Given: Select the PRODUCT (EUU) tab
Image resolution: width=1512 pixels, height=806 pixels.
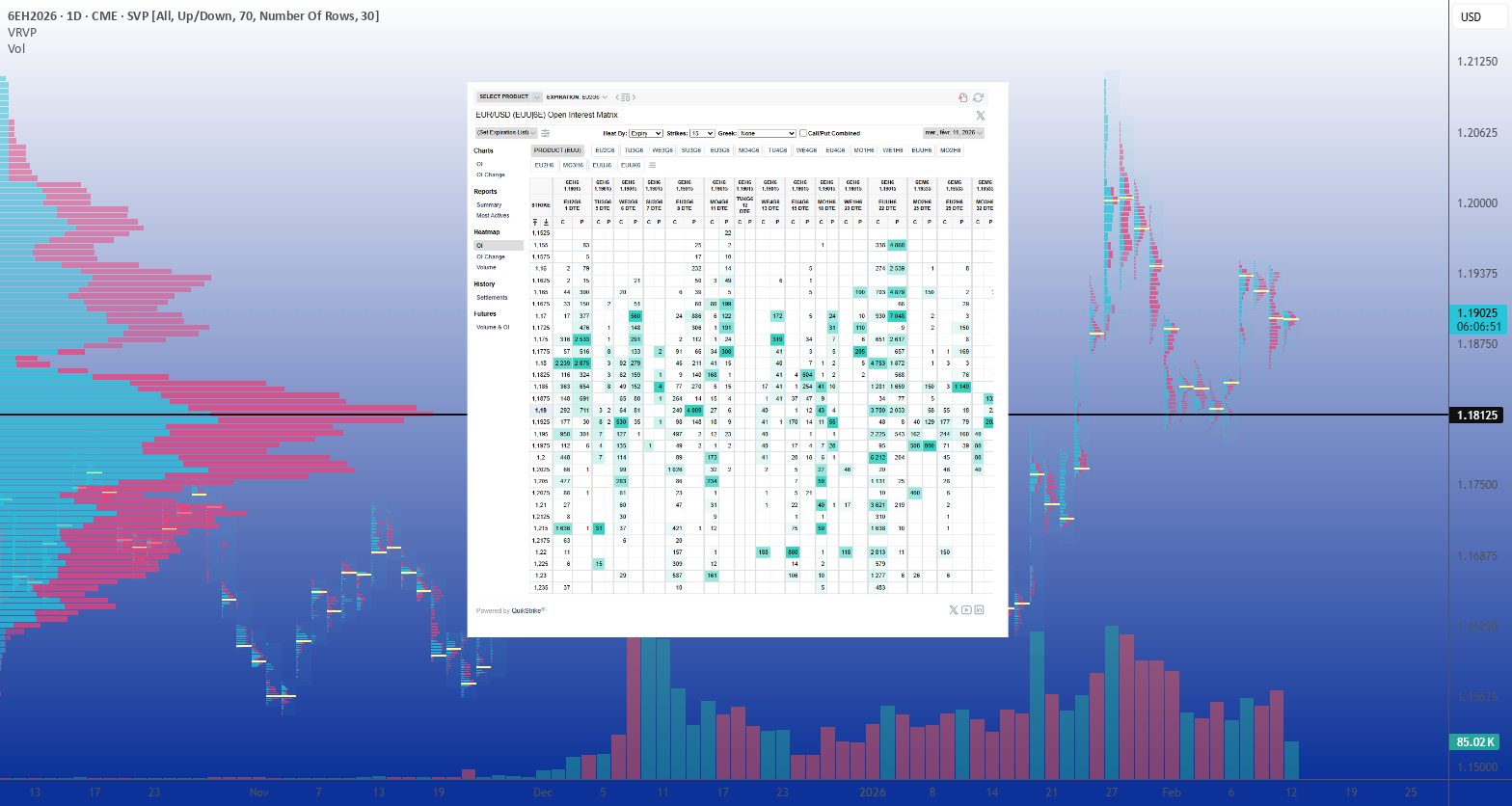Looking at the screenshot, I should 557,150.
